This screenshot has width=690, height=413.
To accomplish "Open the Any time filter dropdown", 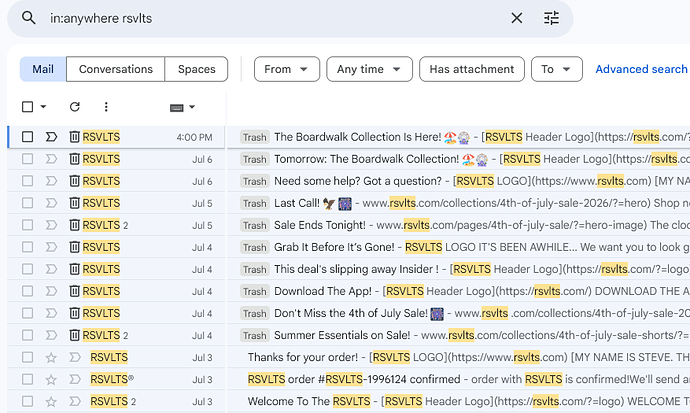I will (x=369, y=69).
